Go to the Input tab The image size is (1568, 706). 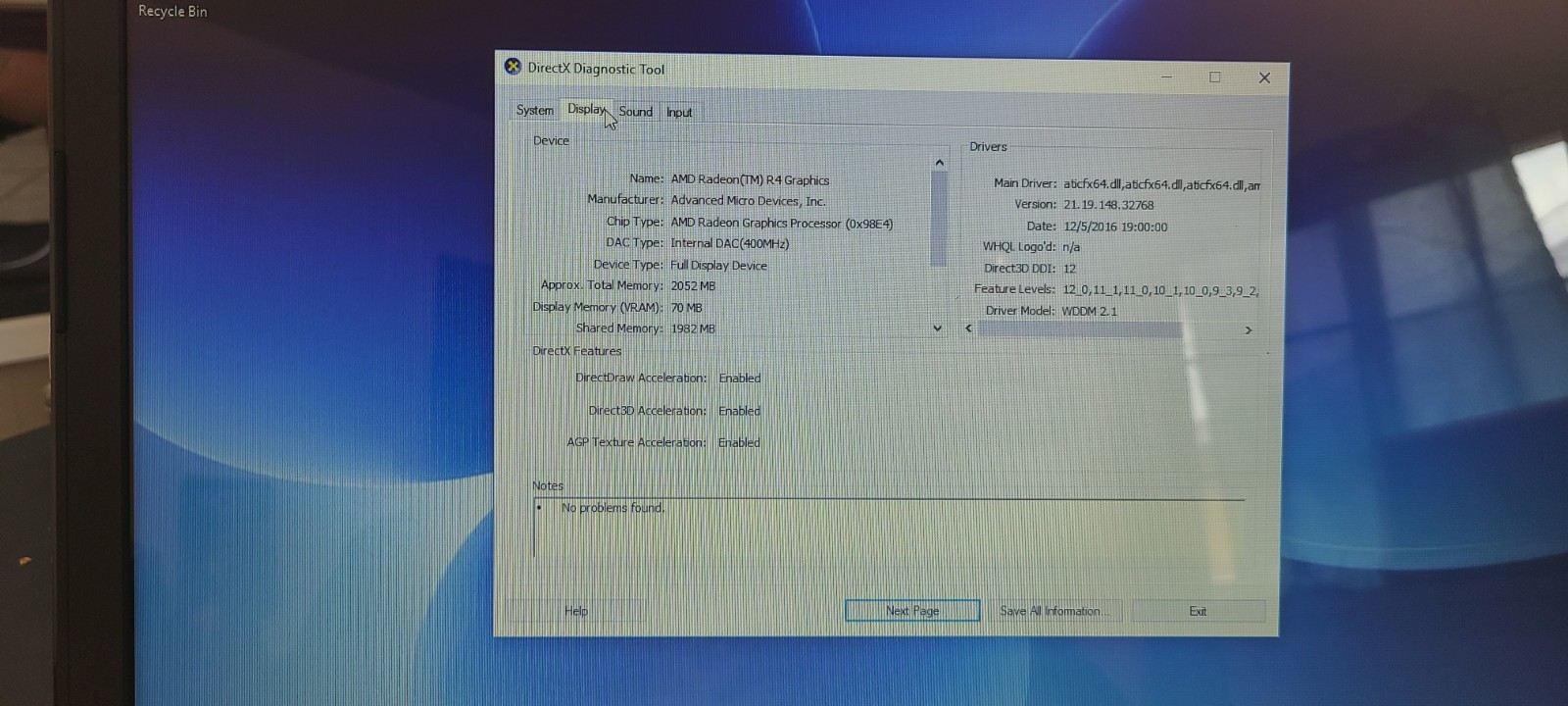coord(679,113)
